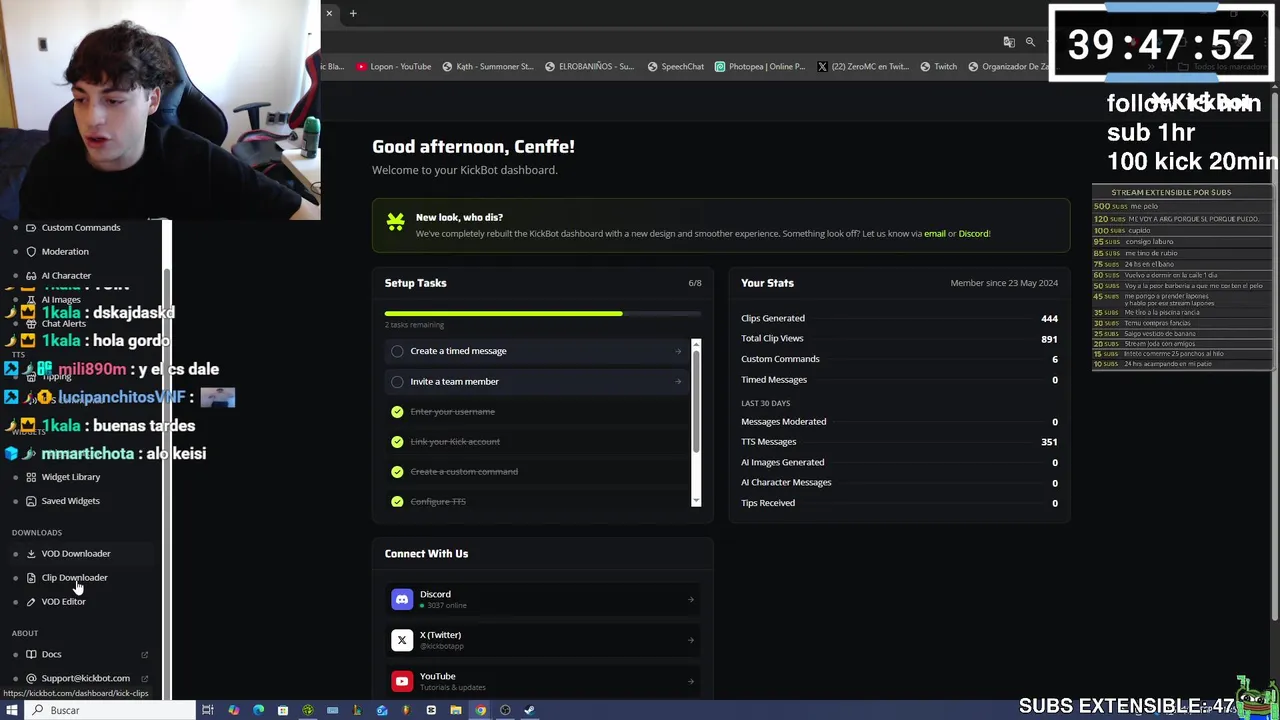Click the Discord link in the announcement banner

973,233
